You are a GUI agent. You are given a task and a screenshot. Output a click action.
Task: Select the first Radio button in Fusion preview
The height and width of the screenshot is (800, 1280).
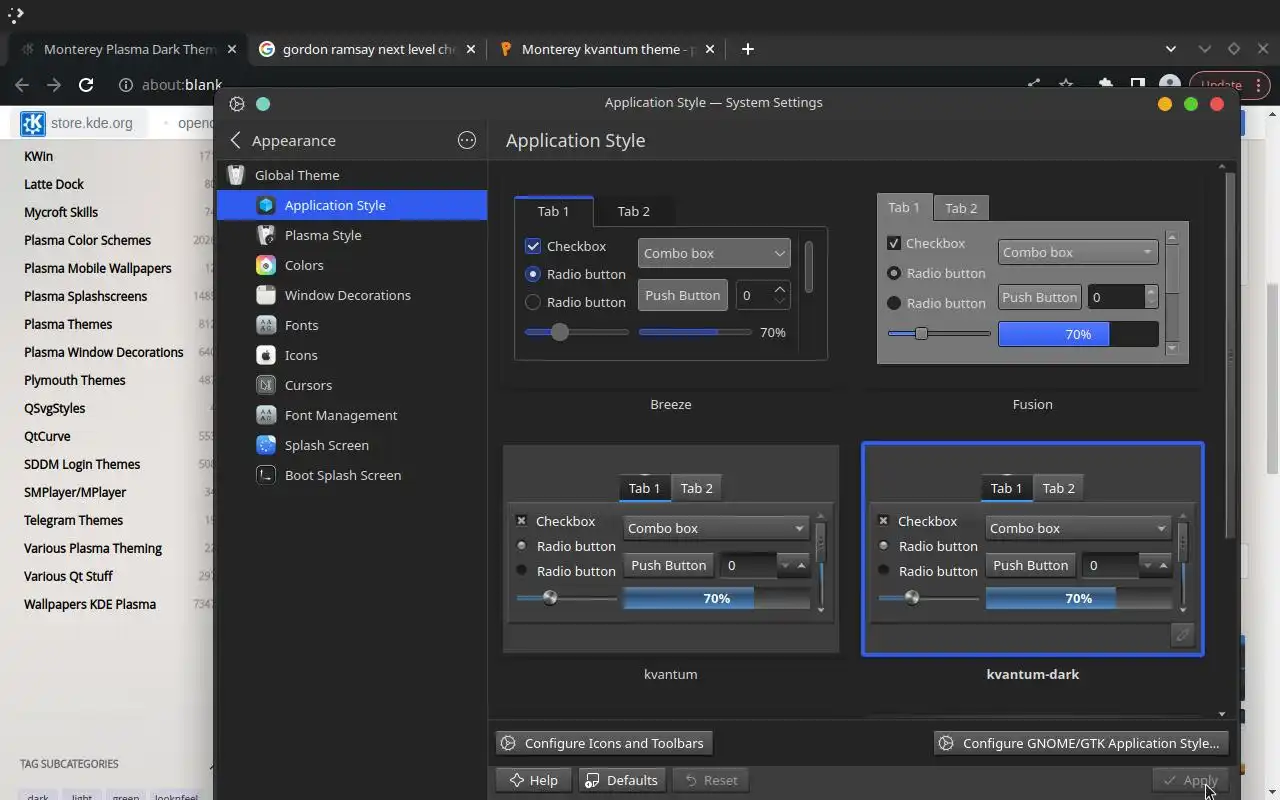(894, 273)
